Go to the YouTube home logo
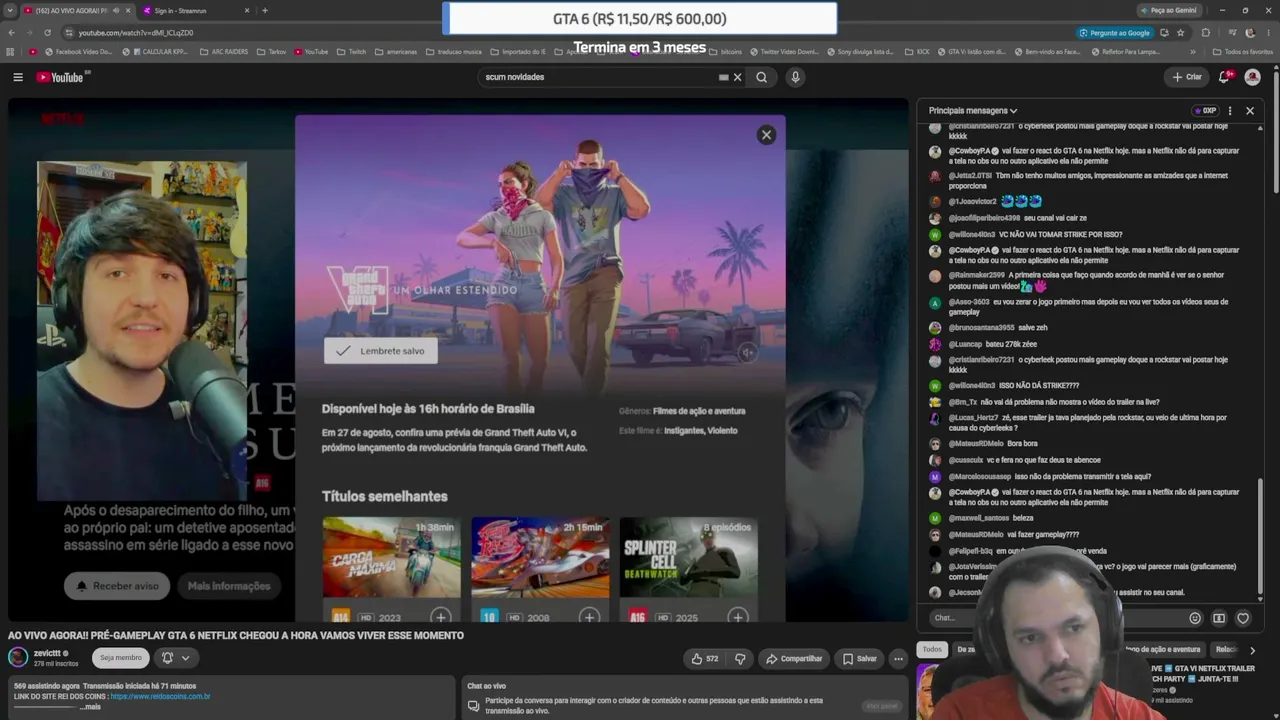The height and width of the screenshot is (720, 1280). pos(62,77)
